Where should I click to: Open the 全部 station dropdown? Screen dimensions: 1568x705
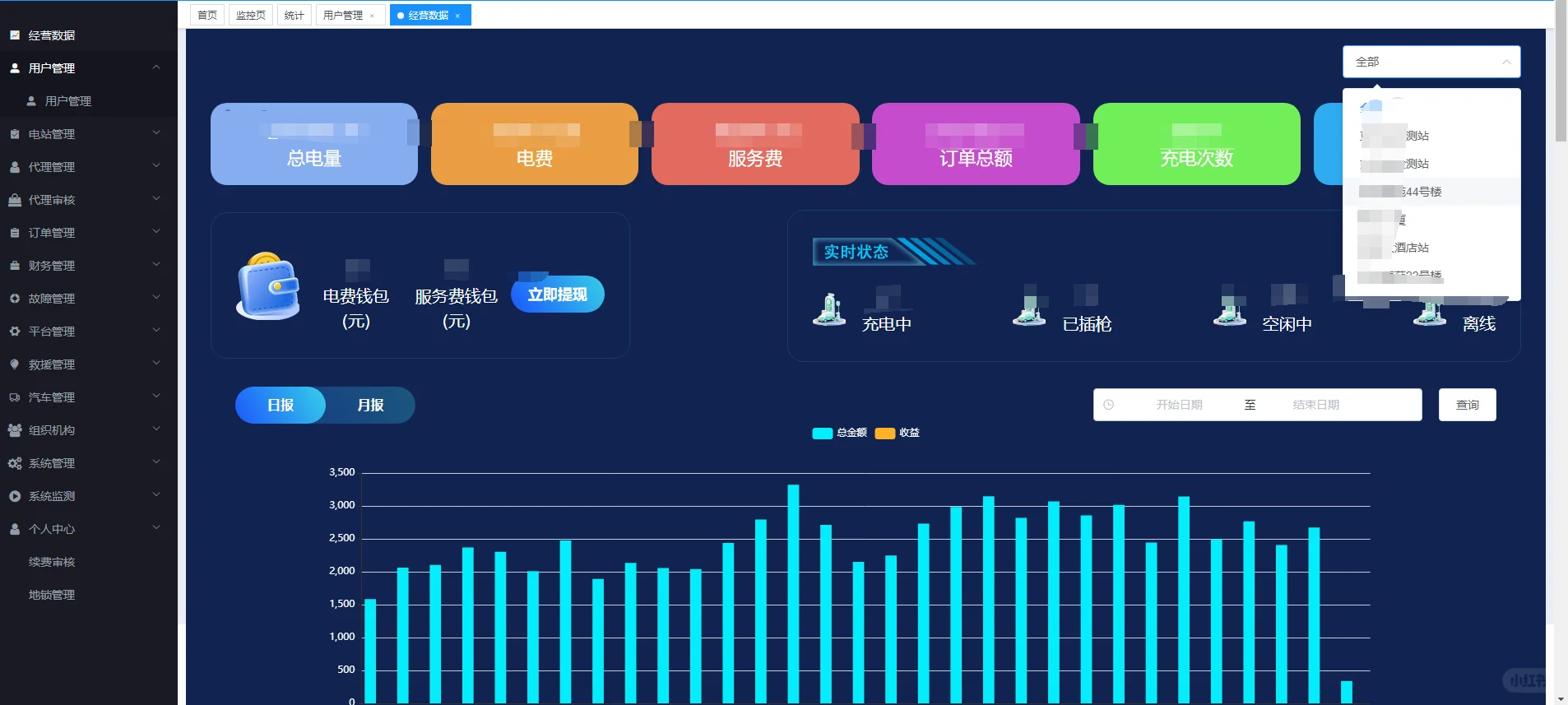pyautogui.click(x=1431, y=62)
